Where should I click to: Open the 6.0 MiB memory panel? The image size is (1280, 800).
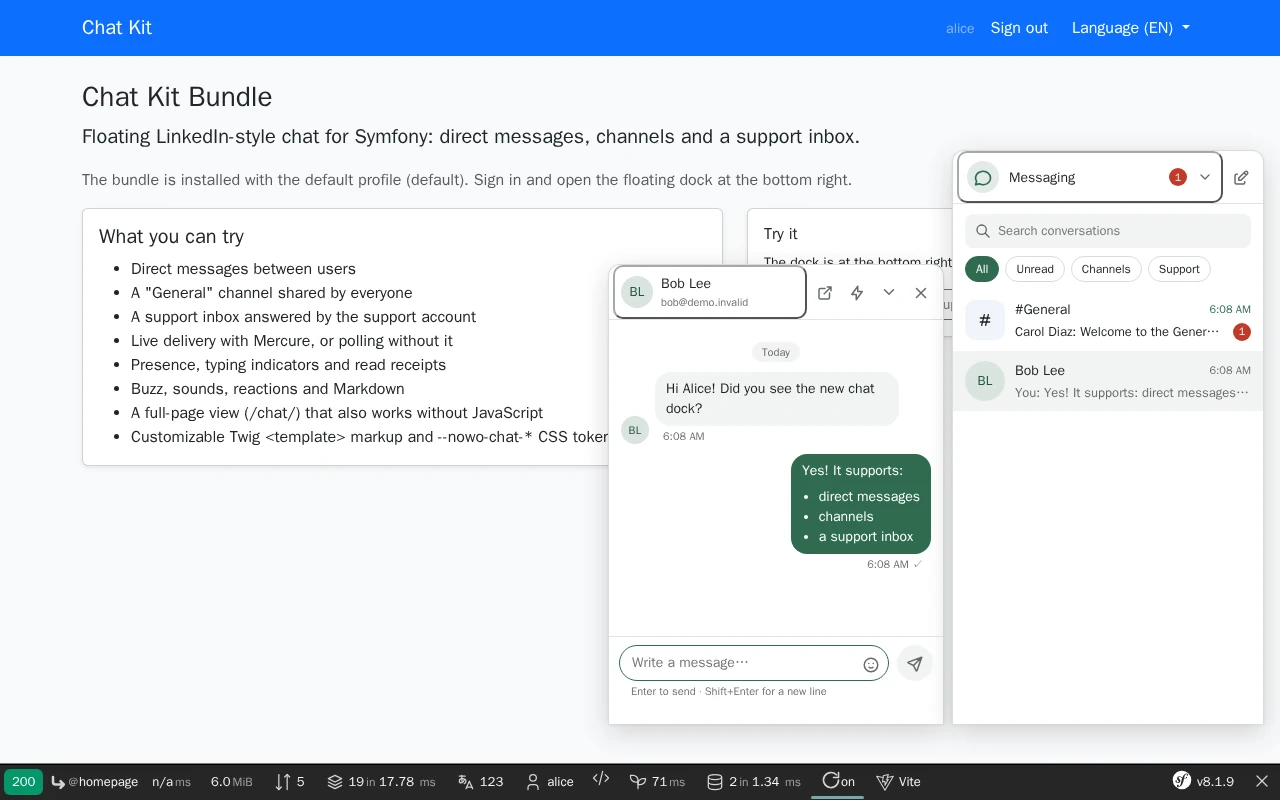(231, 782)
